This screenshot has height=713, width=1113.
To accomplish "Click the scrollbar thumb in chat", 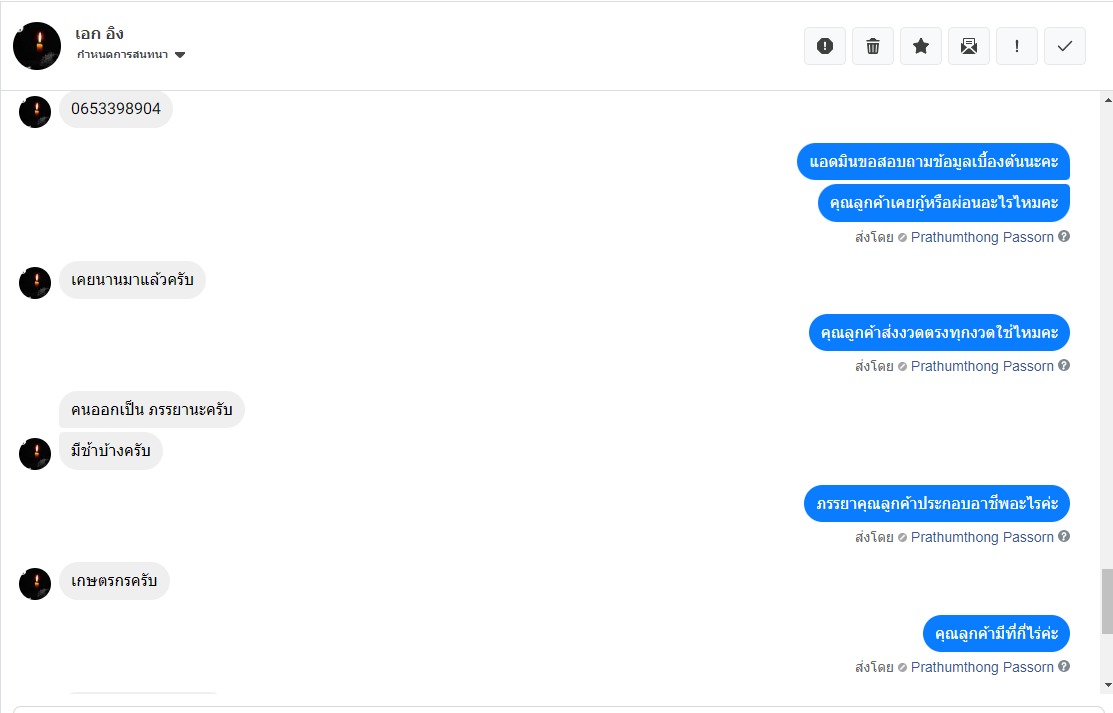I will coord(1106,600).
